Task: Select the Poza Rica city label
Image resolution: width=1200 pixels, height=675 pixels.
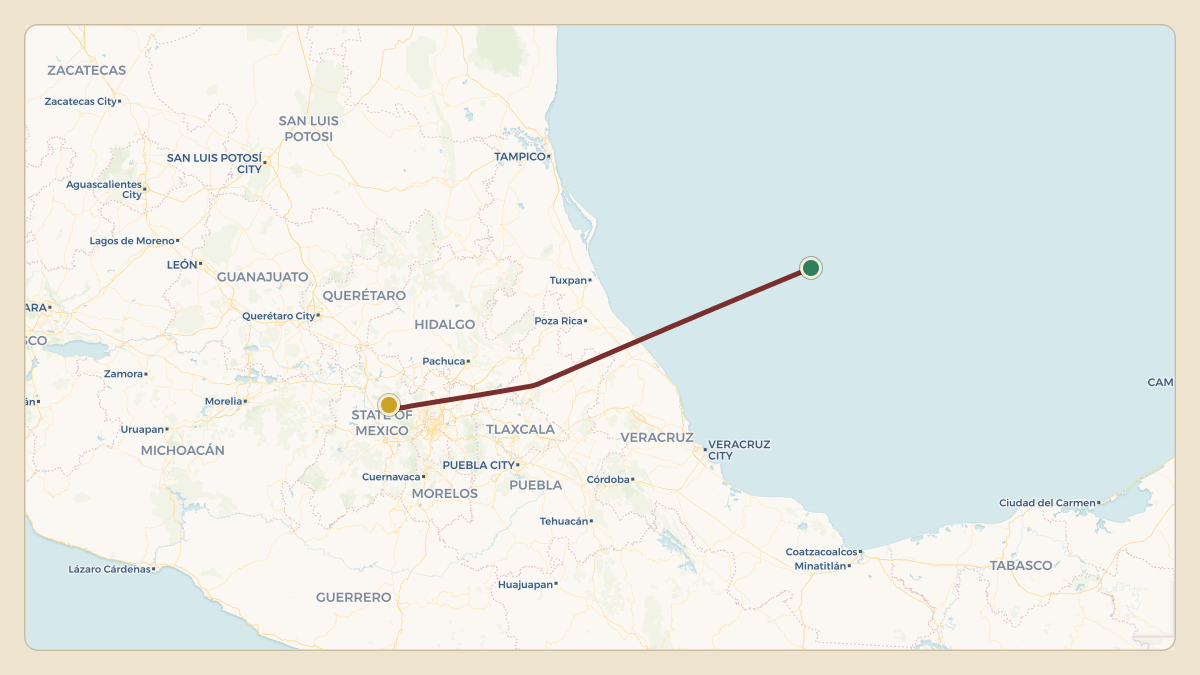Action: [558, 321]
